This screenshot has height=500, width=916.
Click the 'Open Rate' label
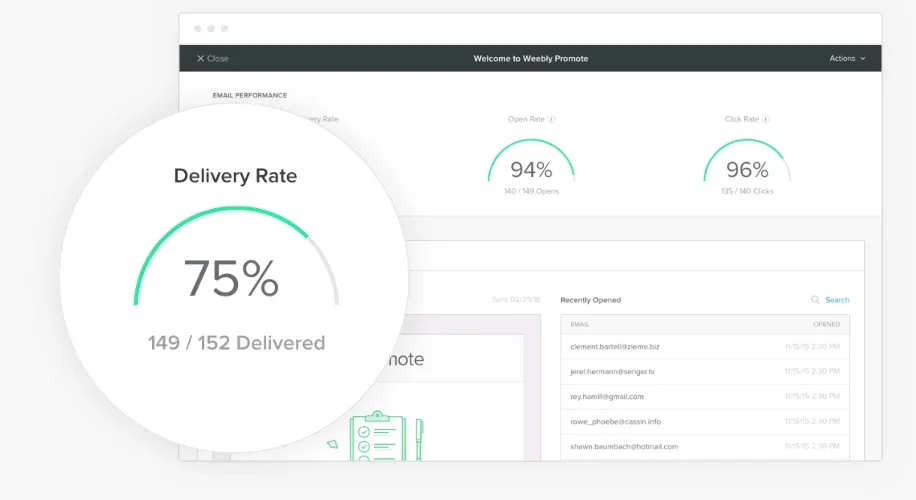click(x=526, y=119)
